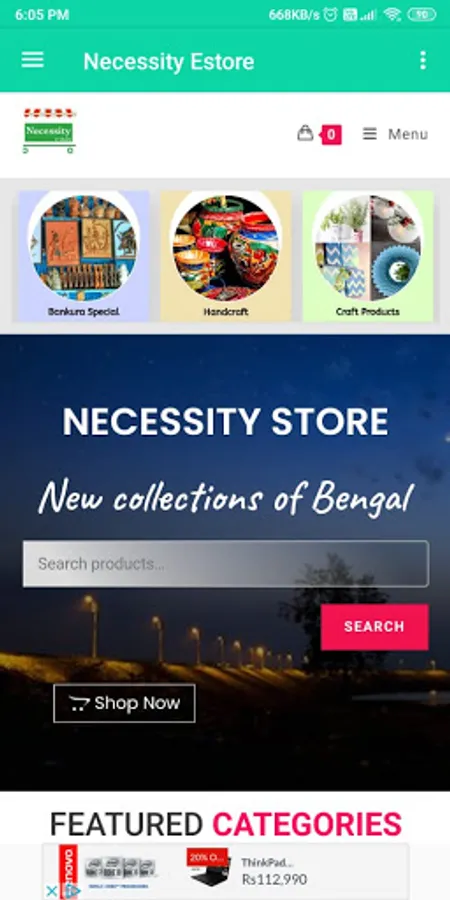The image size is (450, 900).
Task: Open the Bankura Special category
Action: [84, 256]
